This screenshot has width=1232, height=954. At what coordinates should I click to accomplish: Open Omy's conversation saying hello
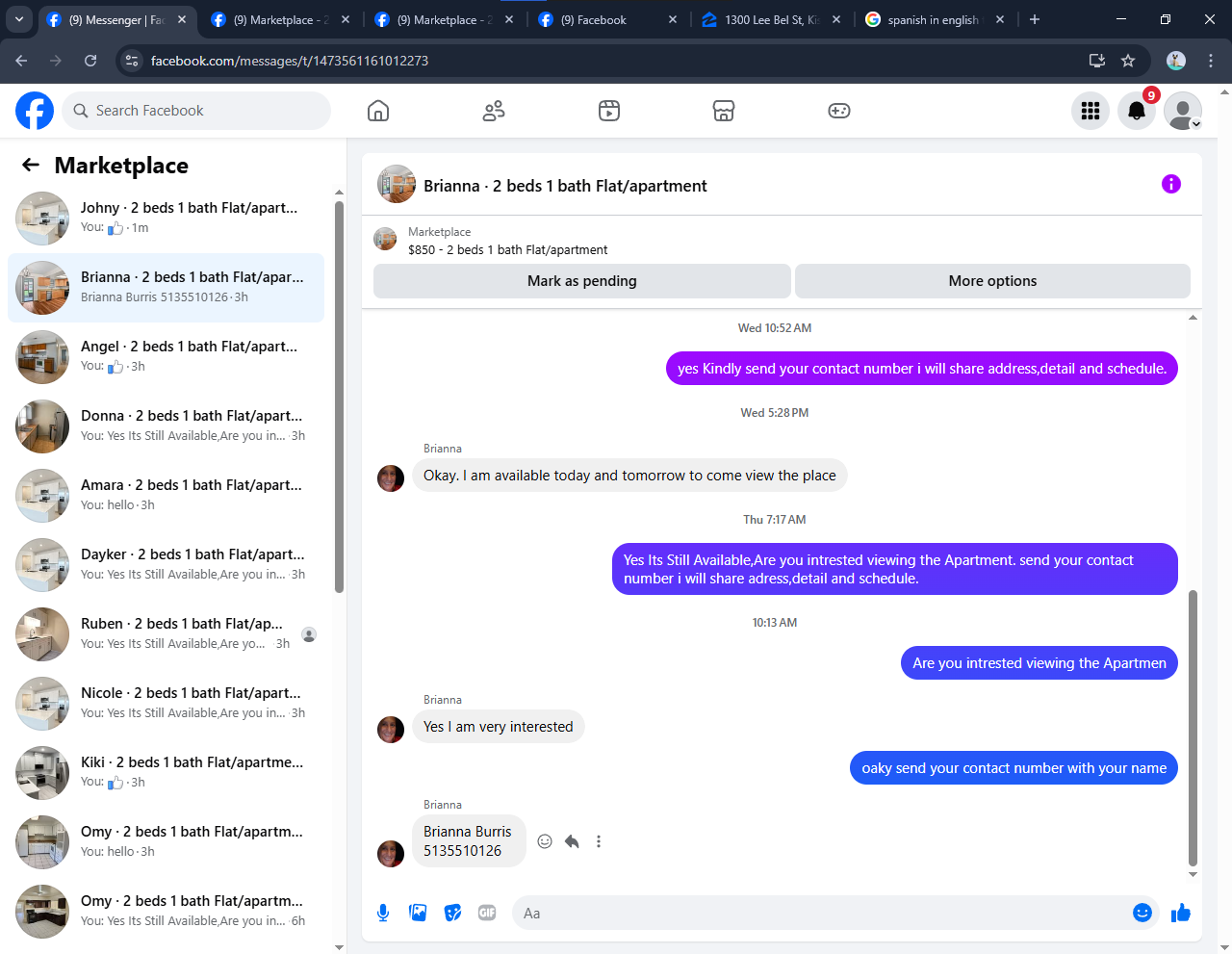point(166,842)
